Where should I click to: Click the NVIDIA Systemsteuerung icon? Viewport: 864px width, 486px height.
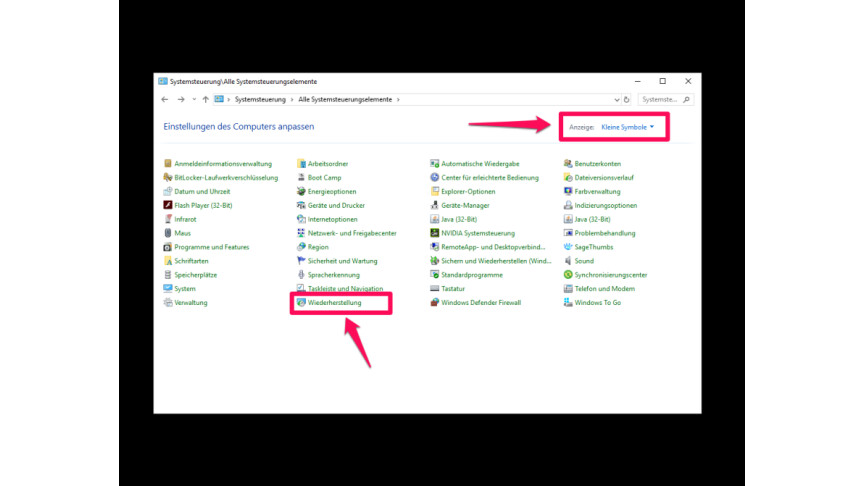coord(434,233)
